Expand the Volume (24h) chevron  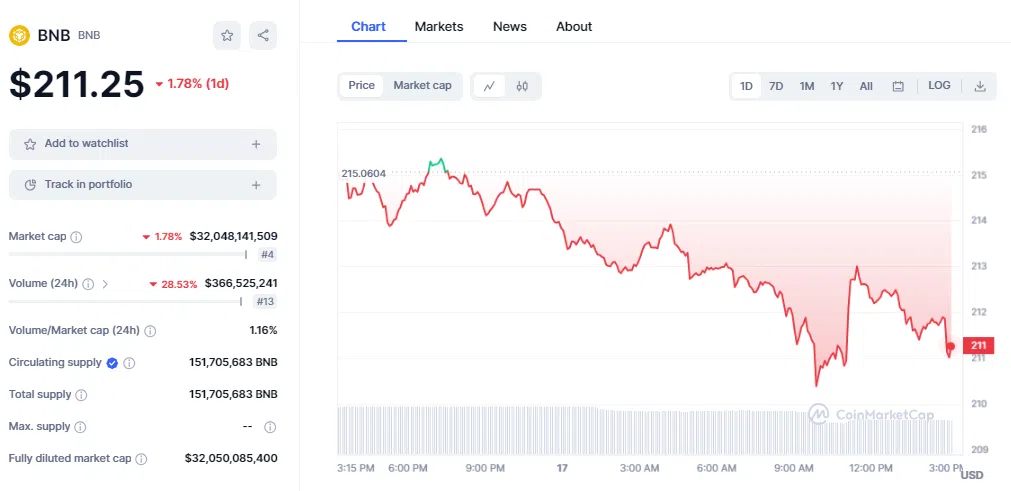[105, 284]
